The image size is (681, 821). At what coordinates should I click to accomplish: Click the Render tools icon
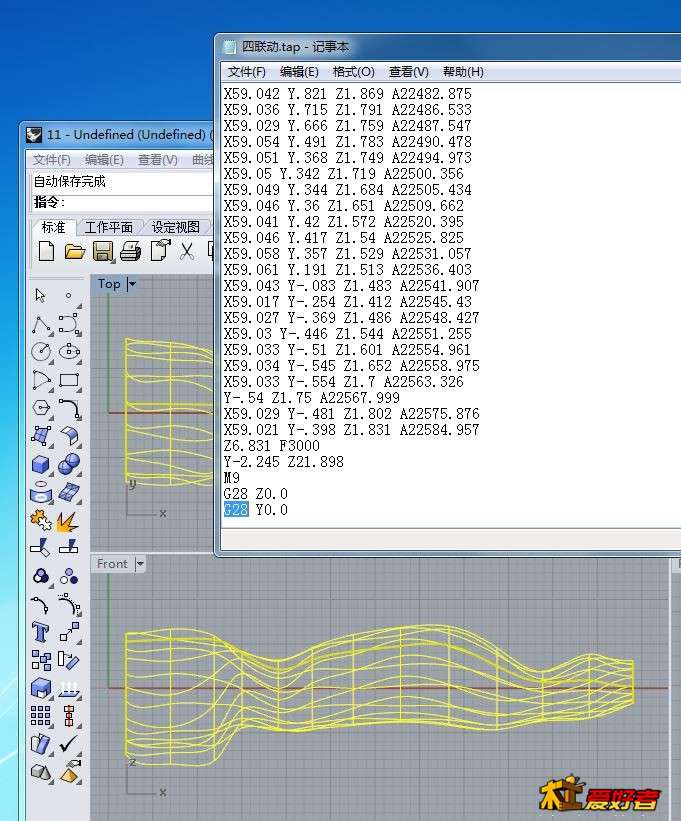coord(69,772)
